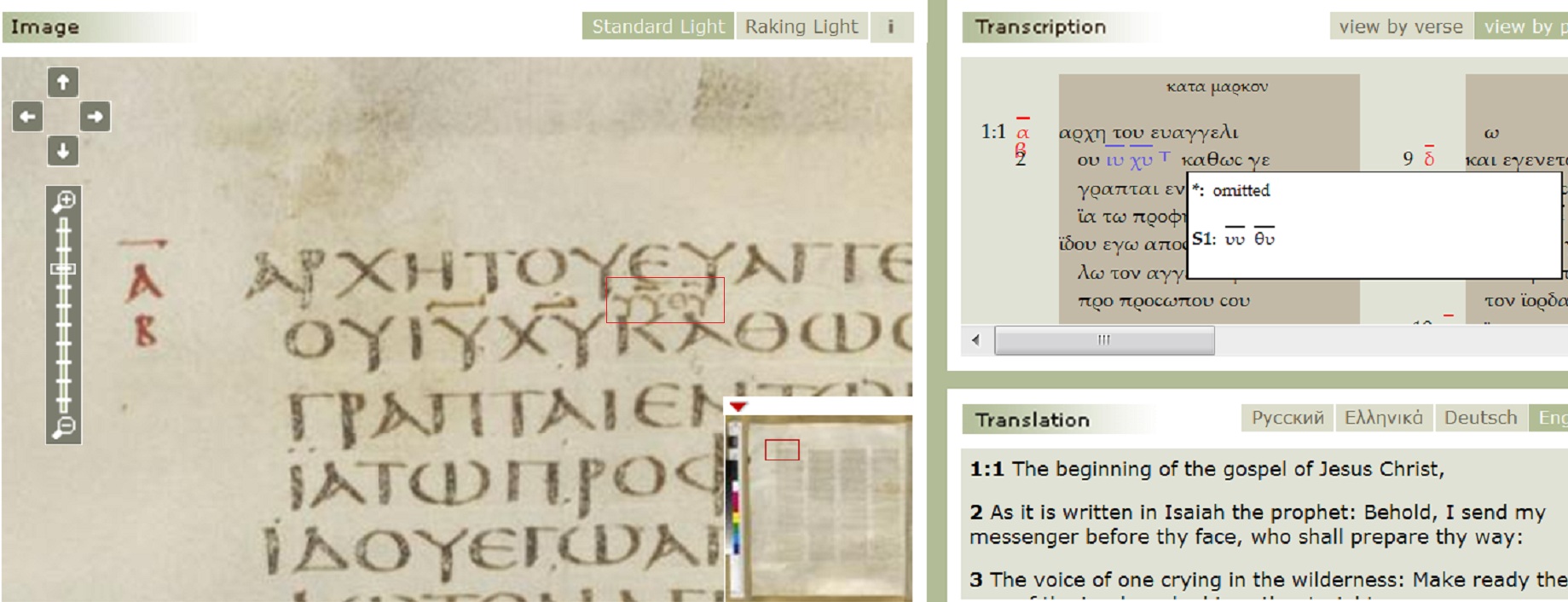Switch translation to Ελληνικά
This screenshot has width=1568, height=602.
click(x=1383, y=418)
